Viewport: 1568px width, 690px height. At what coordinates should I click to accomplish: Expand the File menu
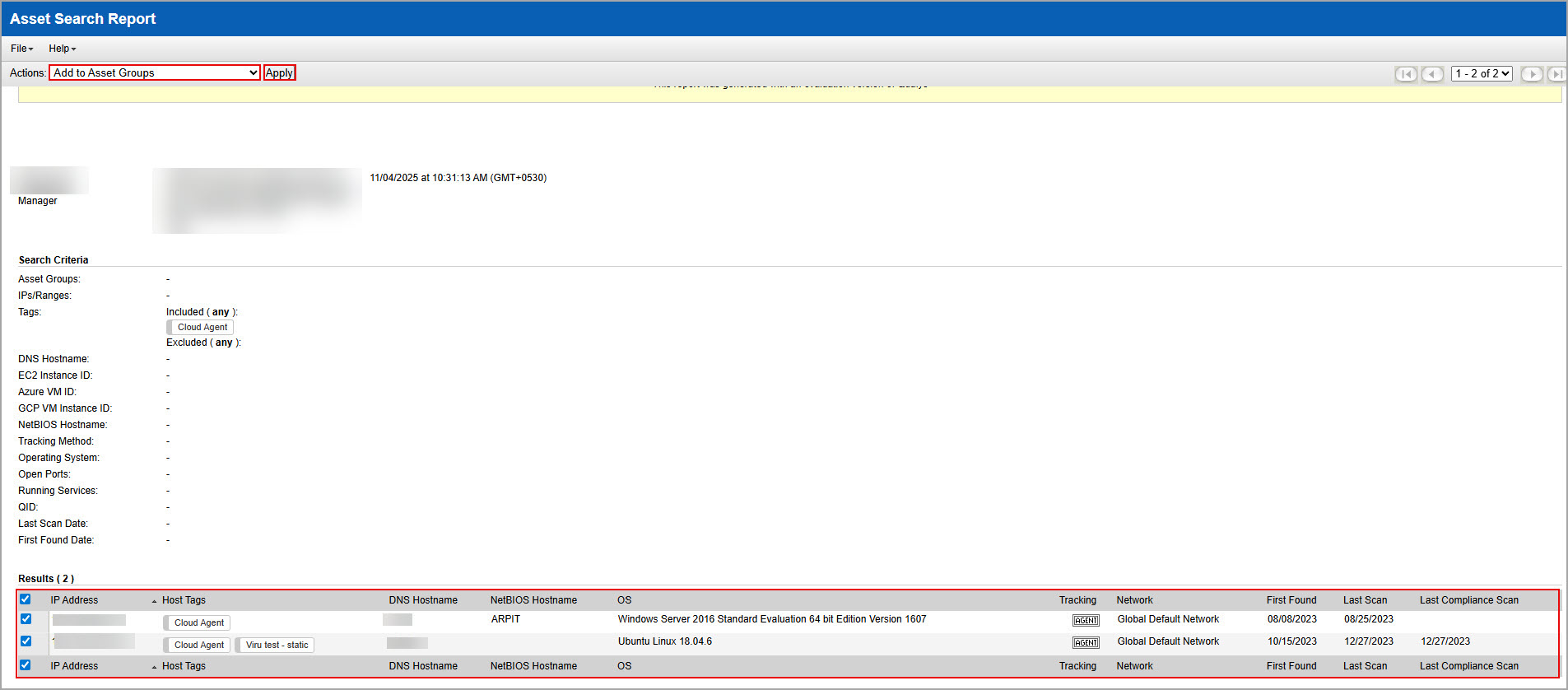click(22, 49)
